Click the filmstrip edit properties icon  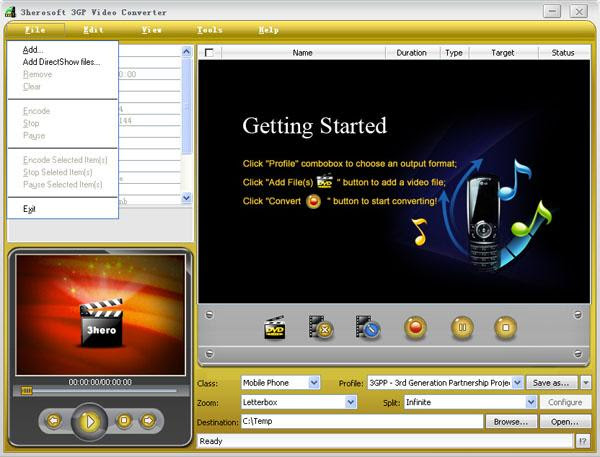(368, 328)
